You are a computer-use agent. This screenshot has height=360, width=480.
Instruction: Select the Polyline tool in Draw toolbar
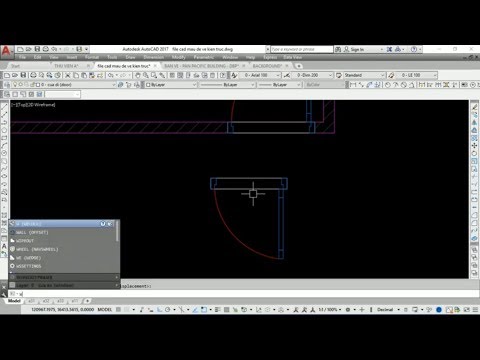4,123
